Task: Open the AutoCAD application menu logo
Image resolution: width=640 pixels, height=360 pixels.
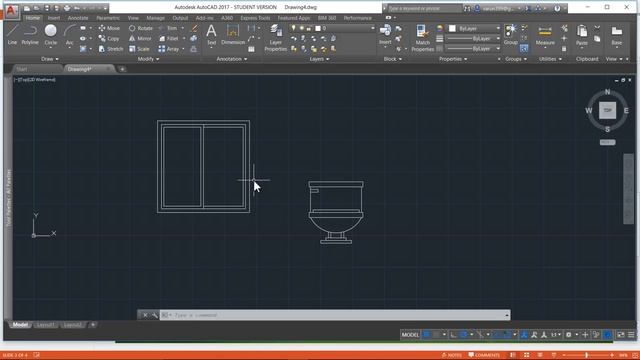Action: pyautogui.click(x=11, y=11)
